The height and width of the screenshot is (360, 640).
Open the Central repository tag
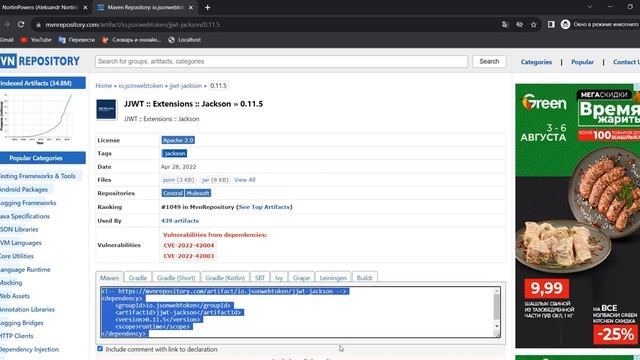(173, 193)
